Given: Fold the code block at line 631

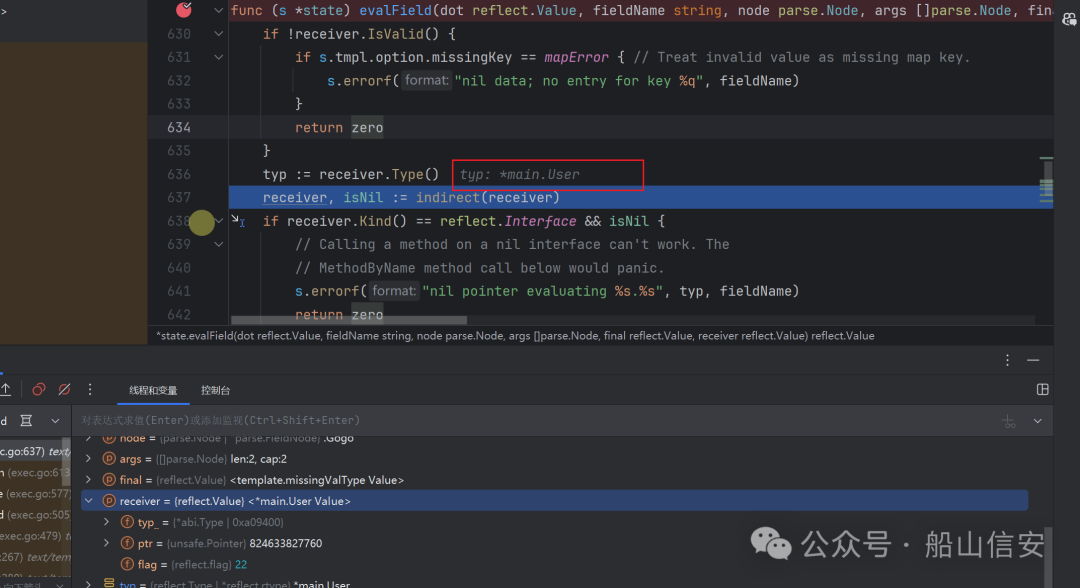Looking at the screenshot, I should [218, 57].
